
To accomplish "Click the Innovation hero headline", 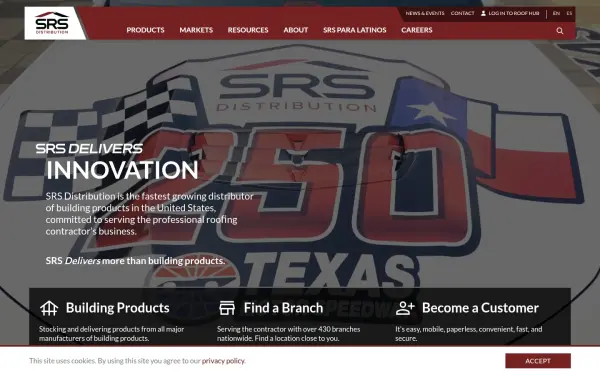I will [122, 170].
